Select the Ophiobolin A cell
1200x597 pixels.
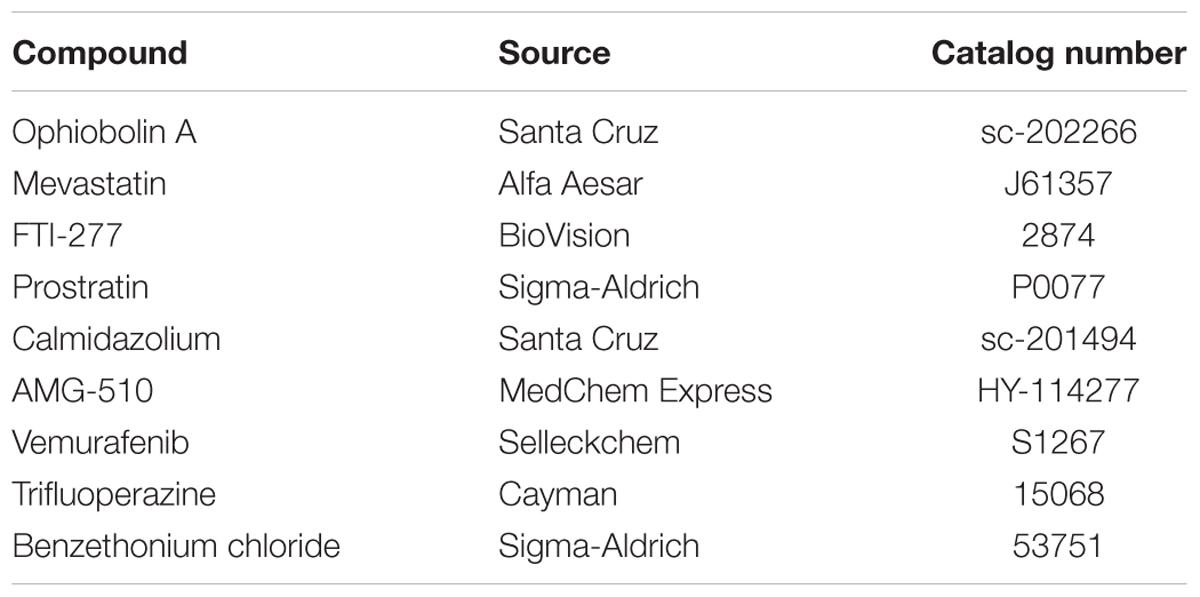coord(104,132)
